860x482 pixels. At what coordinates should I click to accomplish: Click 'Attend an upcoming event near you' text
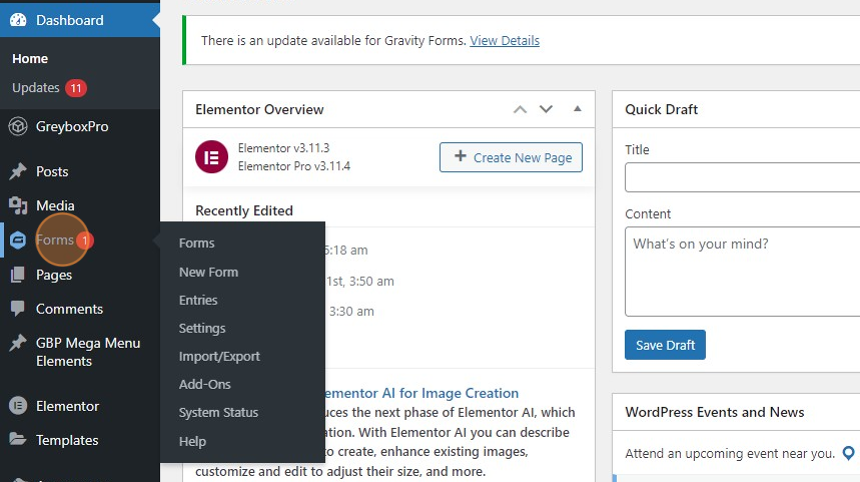pos(729,453)
